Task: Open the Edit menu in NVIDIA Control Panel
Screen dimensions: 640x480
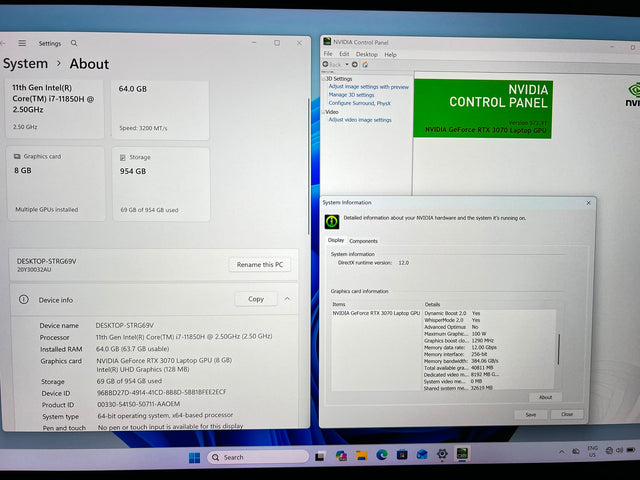Action: pyautogui.click(x=344, y=54)
